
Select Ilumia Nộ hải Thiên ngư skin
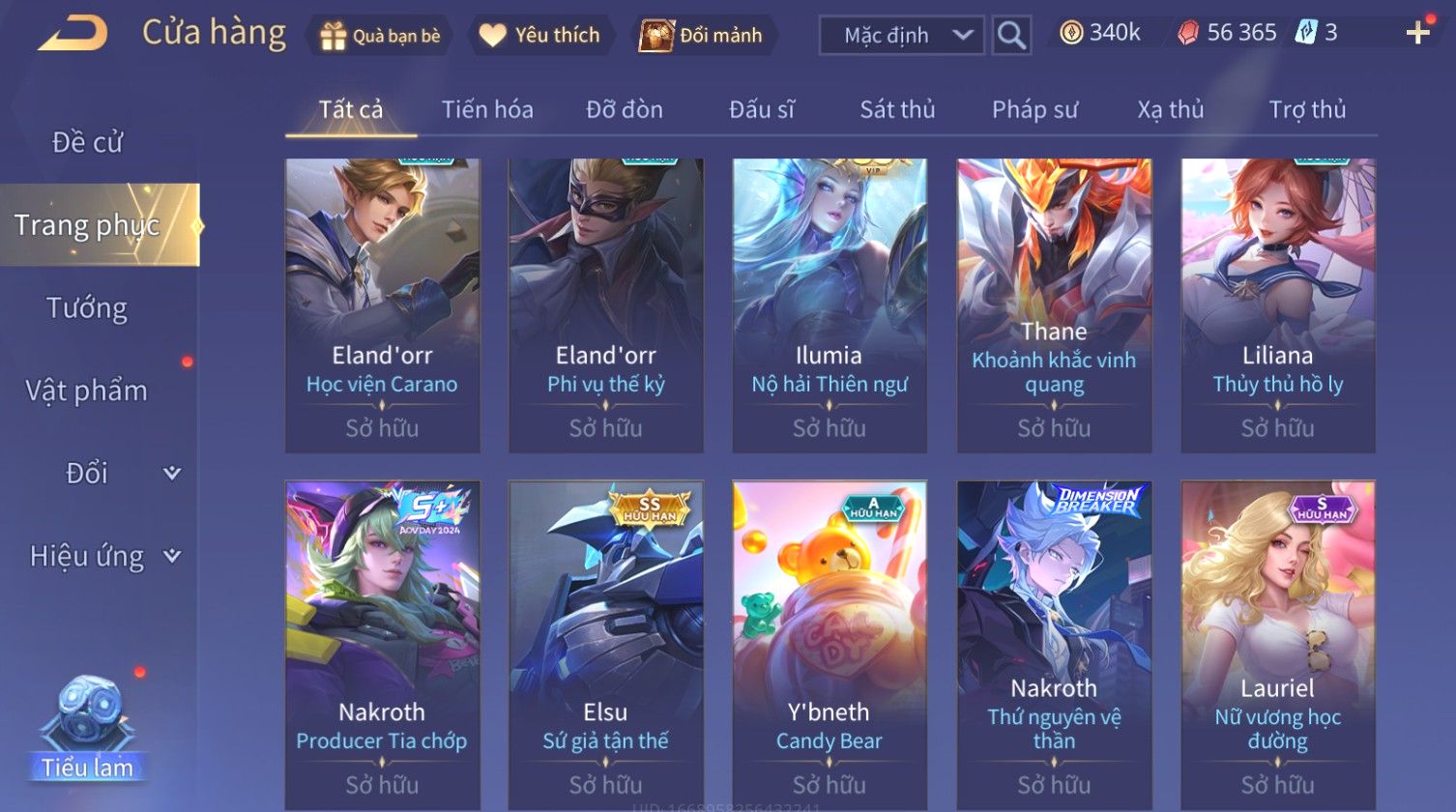coord(830,305)
